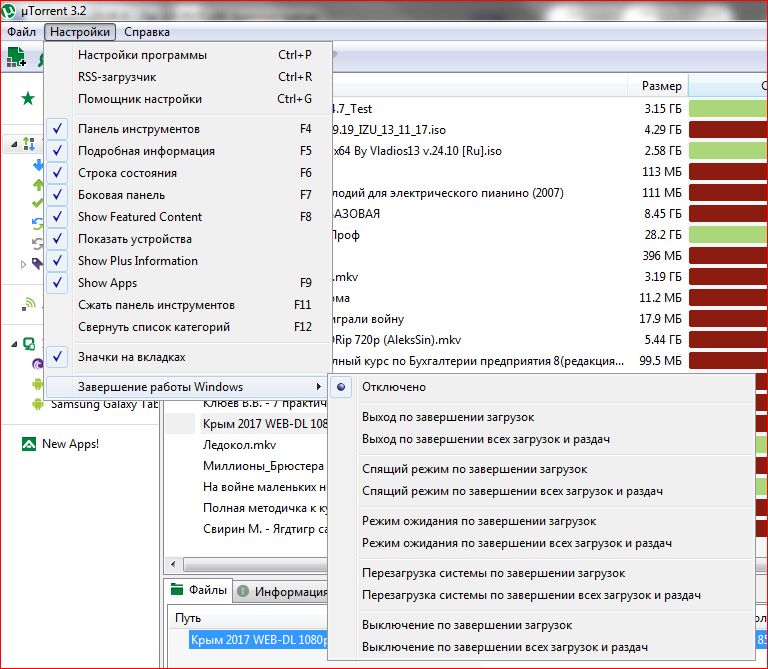Click Samsung Galaxy Tab device entry
The height and width of the screenshot is (669, 768).
[104, 405]
